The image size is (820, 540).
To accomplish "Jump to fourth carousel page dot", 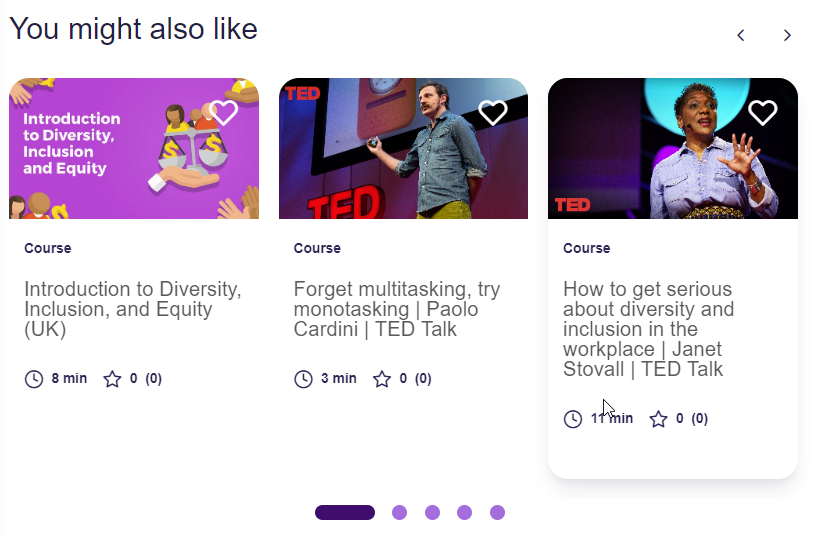I will 464,513.
